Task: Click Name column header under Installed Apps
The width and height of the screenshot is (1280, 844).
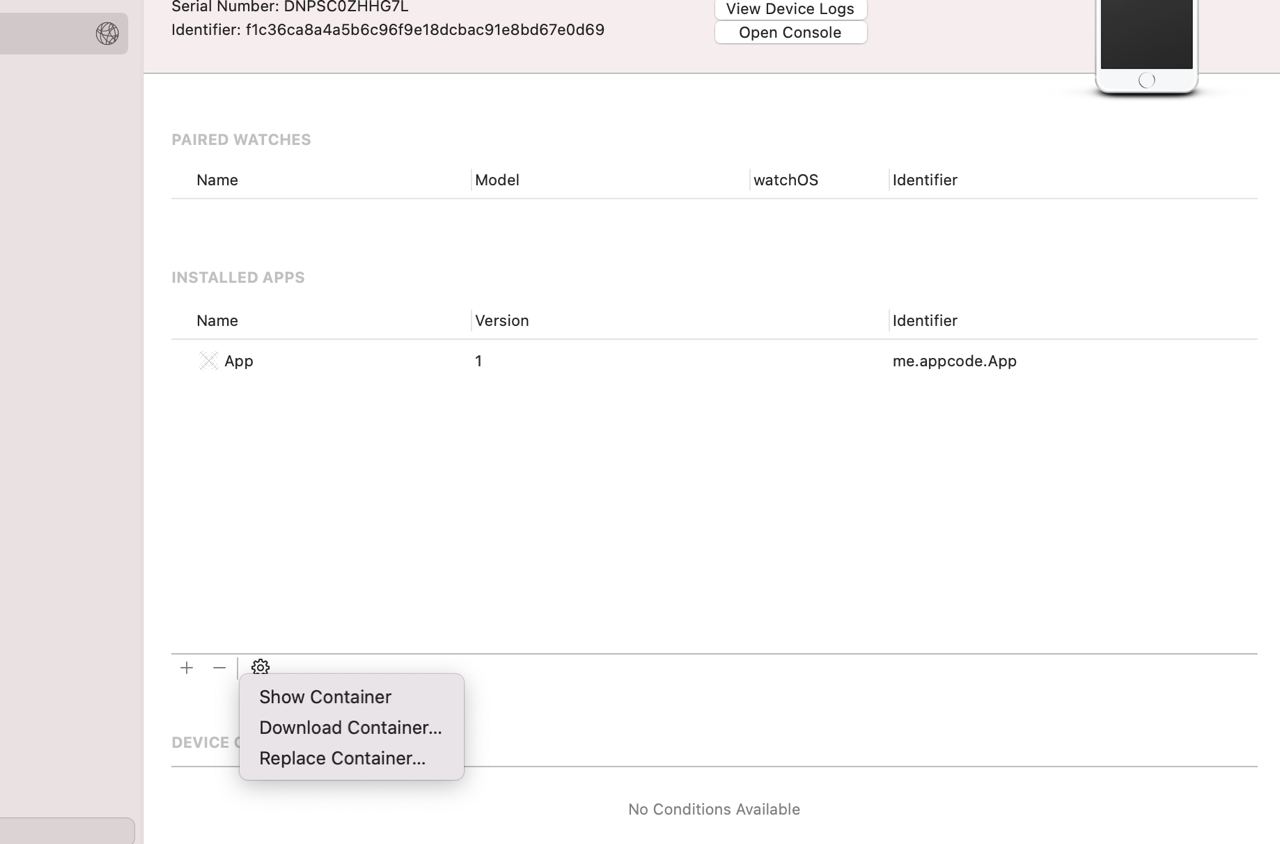Action: point(217,321)
